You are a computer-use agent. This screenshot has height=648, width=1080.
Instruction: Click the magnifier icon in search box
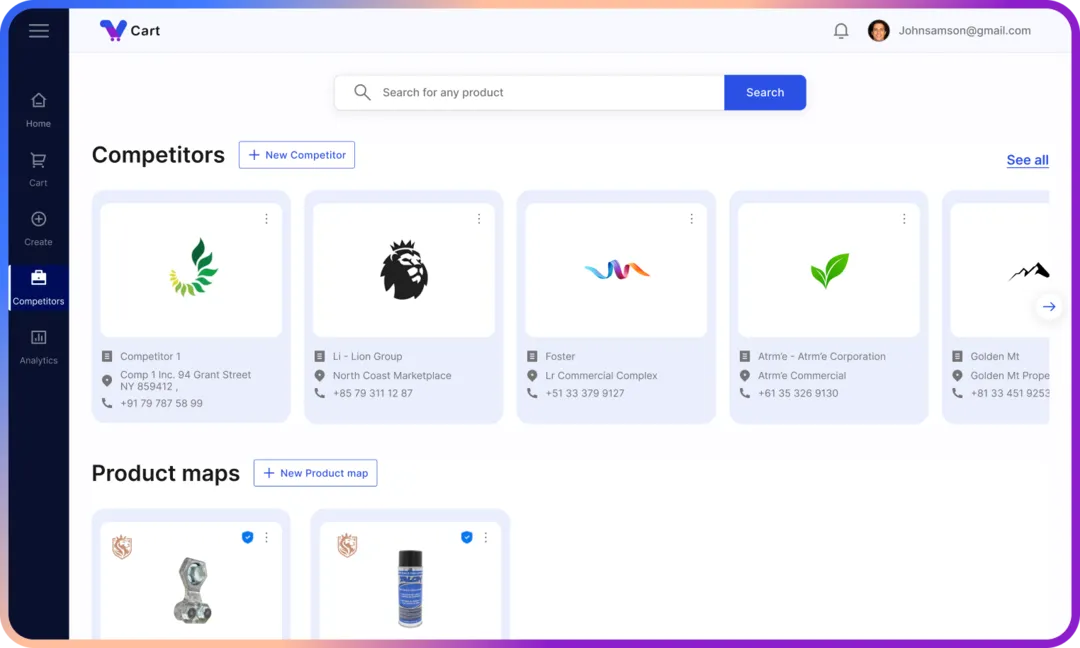click(x=362, y=92)
